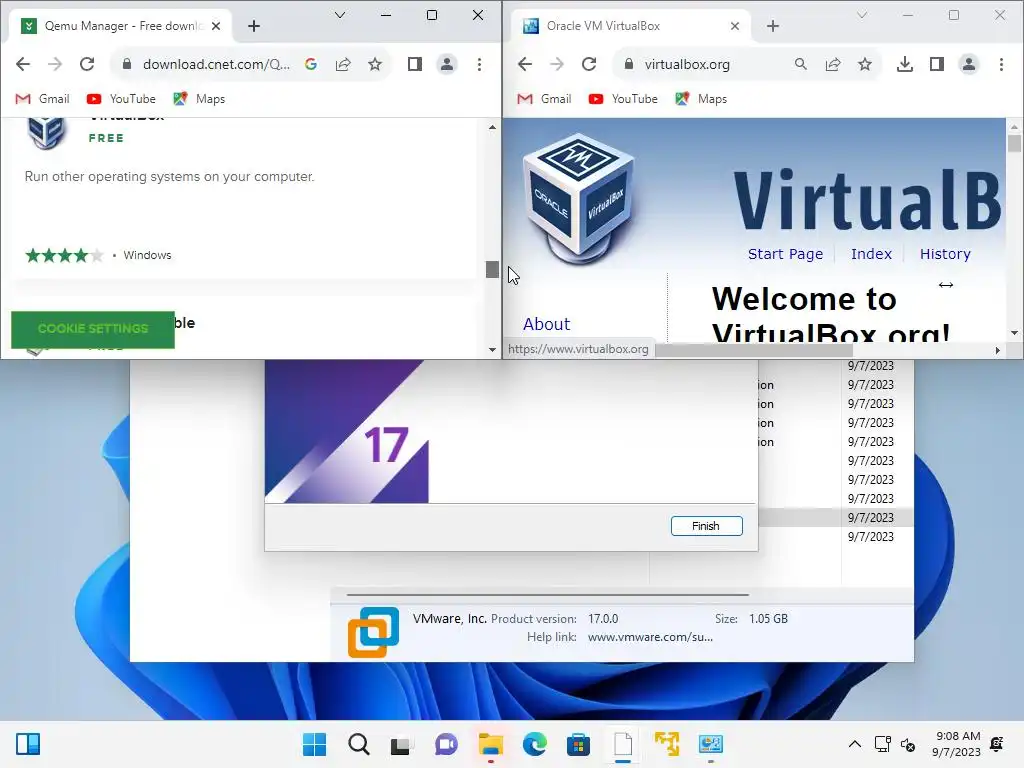Open the History link on virtualbox.org
The height and width of the screenshot is (768, 1024).
tap(945, 254)
